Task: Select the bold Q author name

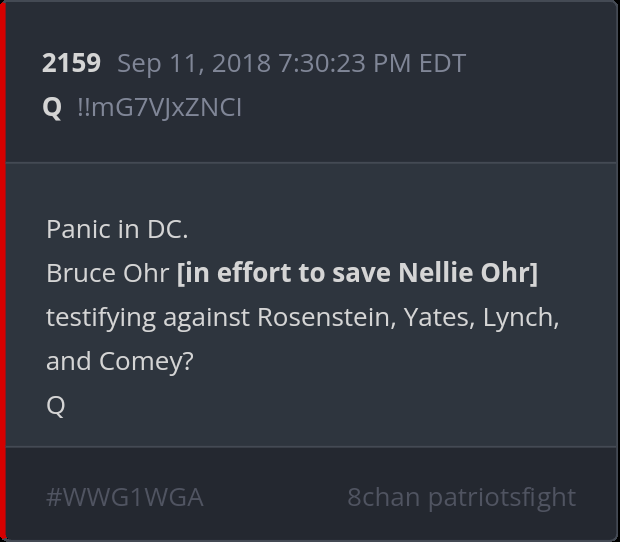Action: pos(52,107)
